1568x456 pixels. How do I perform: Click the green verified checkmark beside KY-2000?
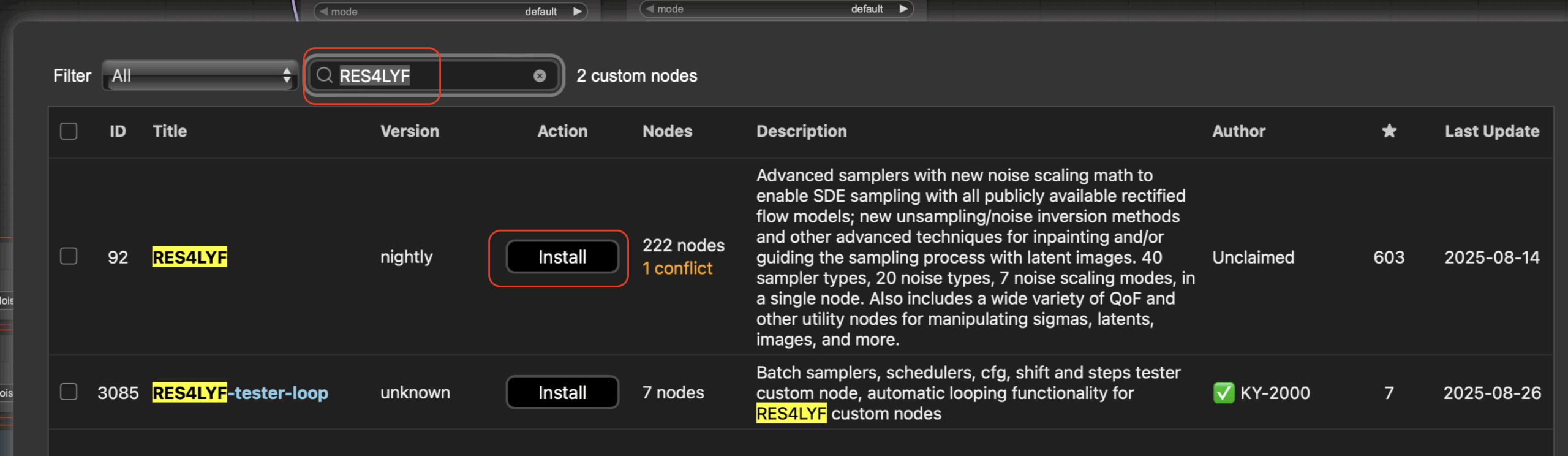coord(1223,393)
